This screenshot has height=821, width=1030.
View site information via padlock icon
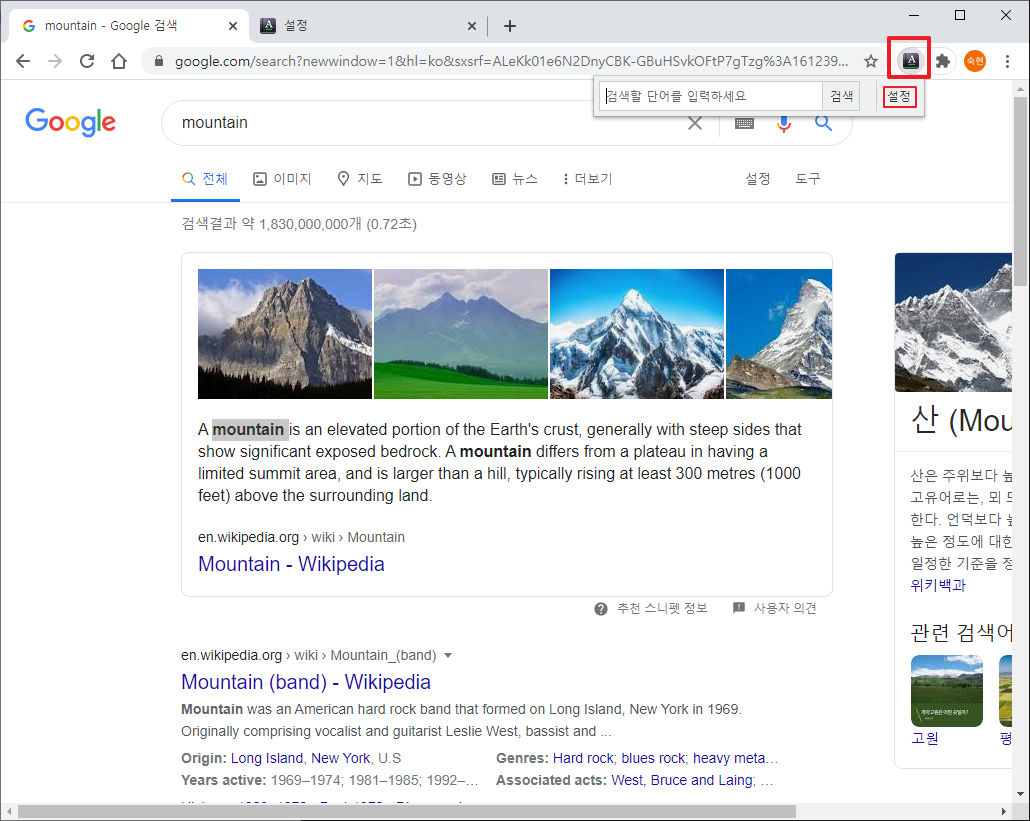[158, 61]
